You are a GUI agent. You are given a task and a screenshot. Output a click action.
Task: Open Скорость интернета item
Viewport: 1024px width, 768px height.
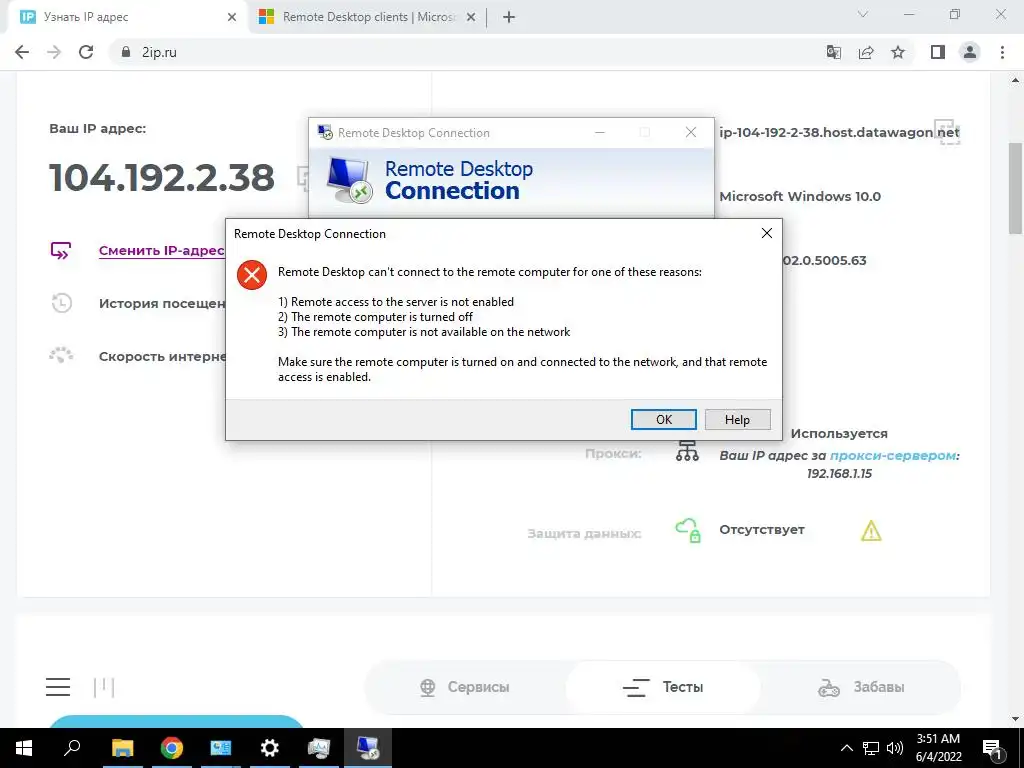coord(162,357)
